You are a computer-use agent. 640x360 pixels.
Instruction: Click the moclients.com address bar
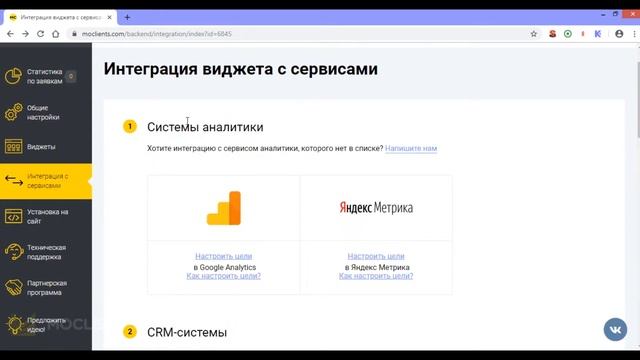coord(302,34)
